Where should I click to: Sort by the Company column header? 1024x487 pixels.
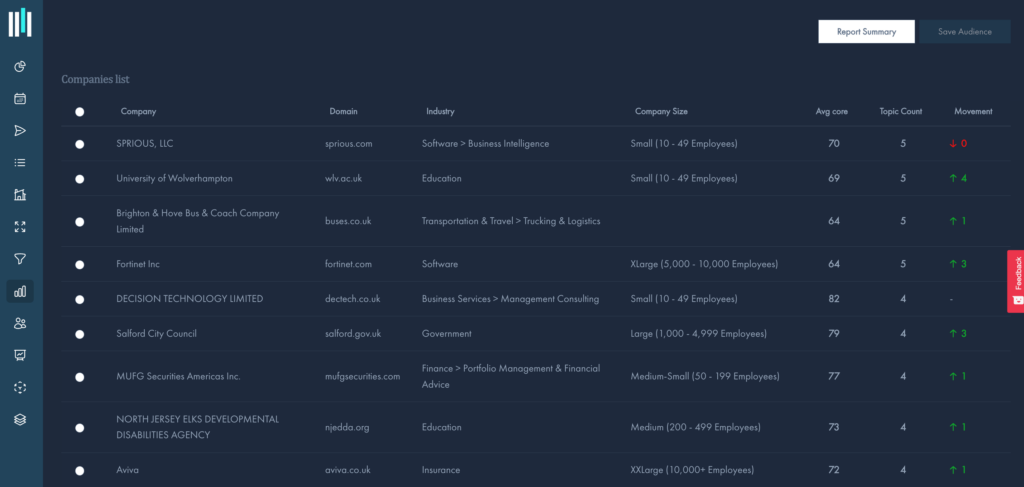click(x=138, y=112)
